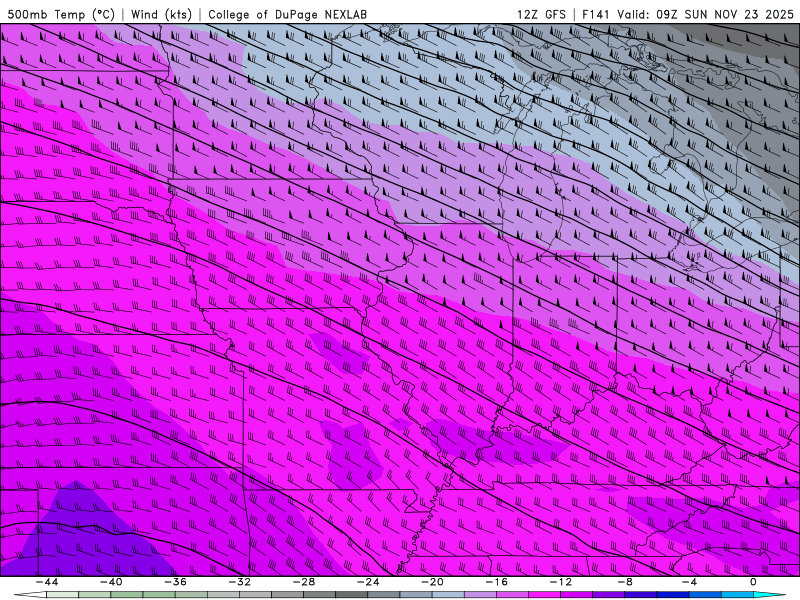
Task: Click the -44 color bar label
Action: (47, 582)
